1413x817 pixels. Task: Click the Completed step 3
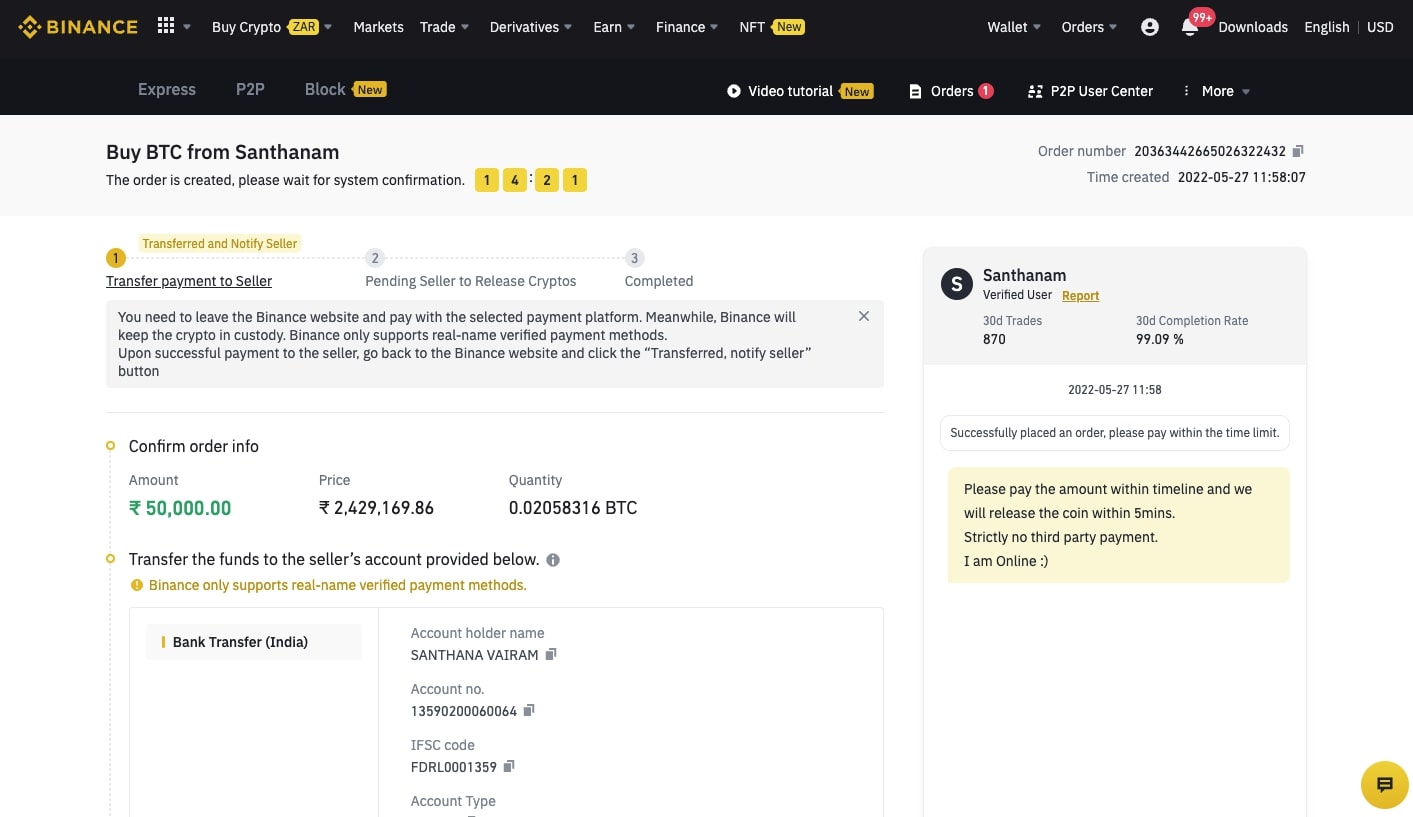pyautogui.click(x=658, y=281)
